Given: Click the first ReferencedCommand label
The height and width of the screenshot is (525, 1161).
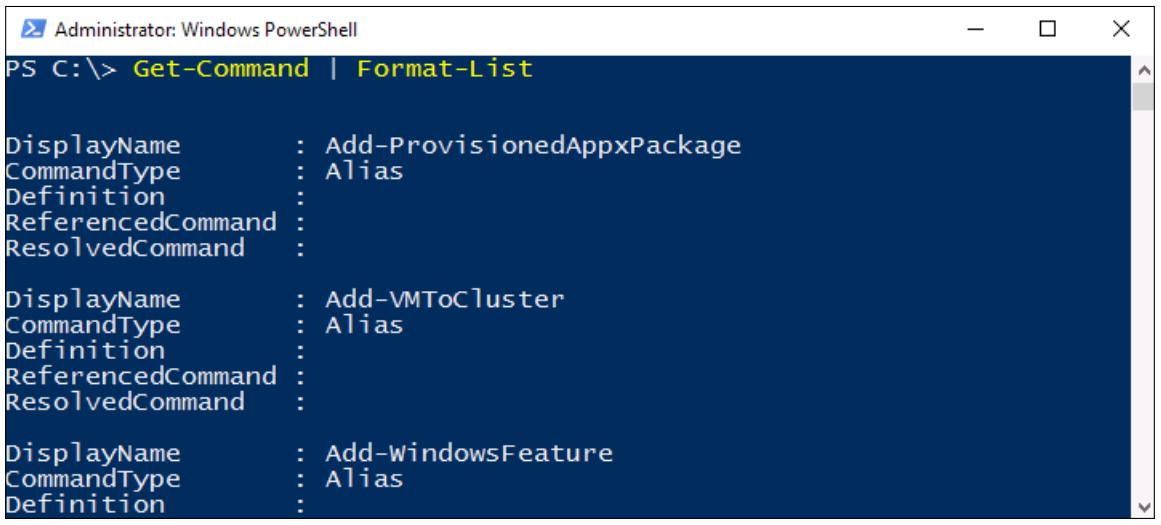Looking at the screenshot, I should pos(141,222).
